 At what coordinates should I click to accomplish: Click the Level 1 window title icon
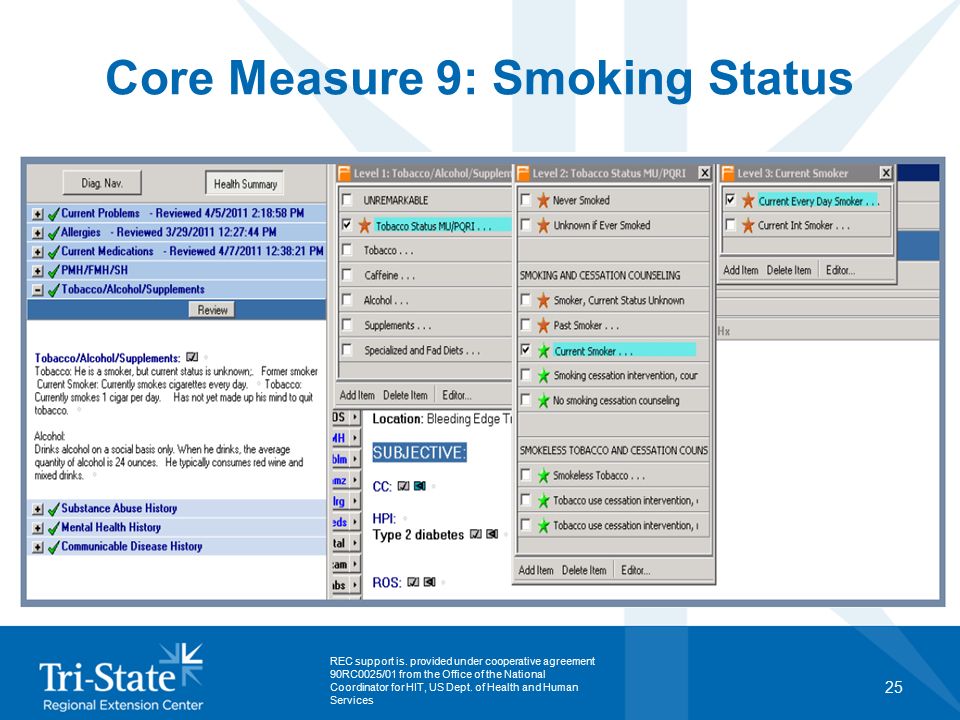(344, 173)
